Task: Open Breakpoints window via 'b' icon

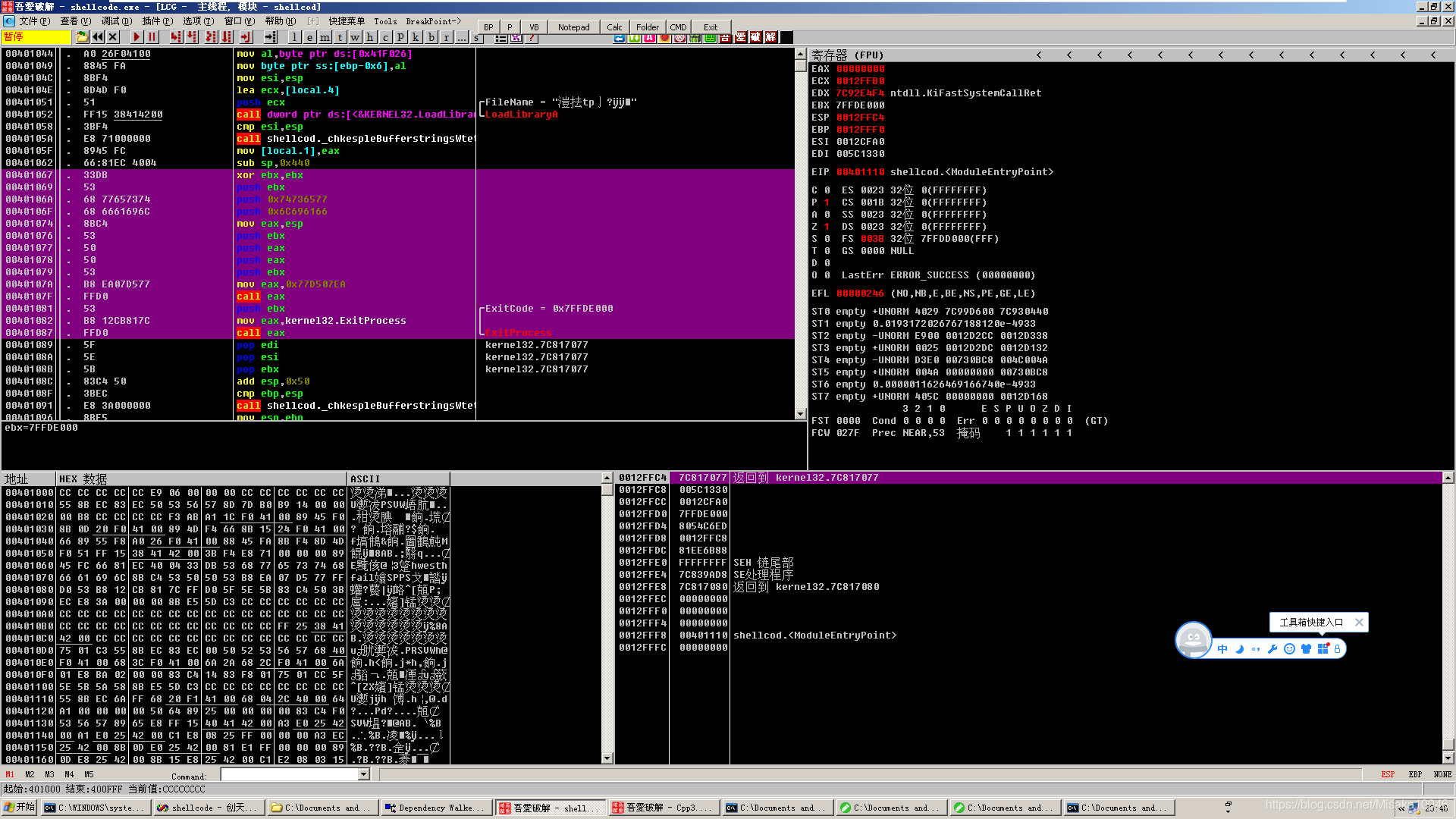Action: (x=431, y=36)
